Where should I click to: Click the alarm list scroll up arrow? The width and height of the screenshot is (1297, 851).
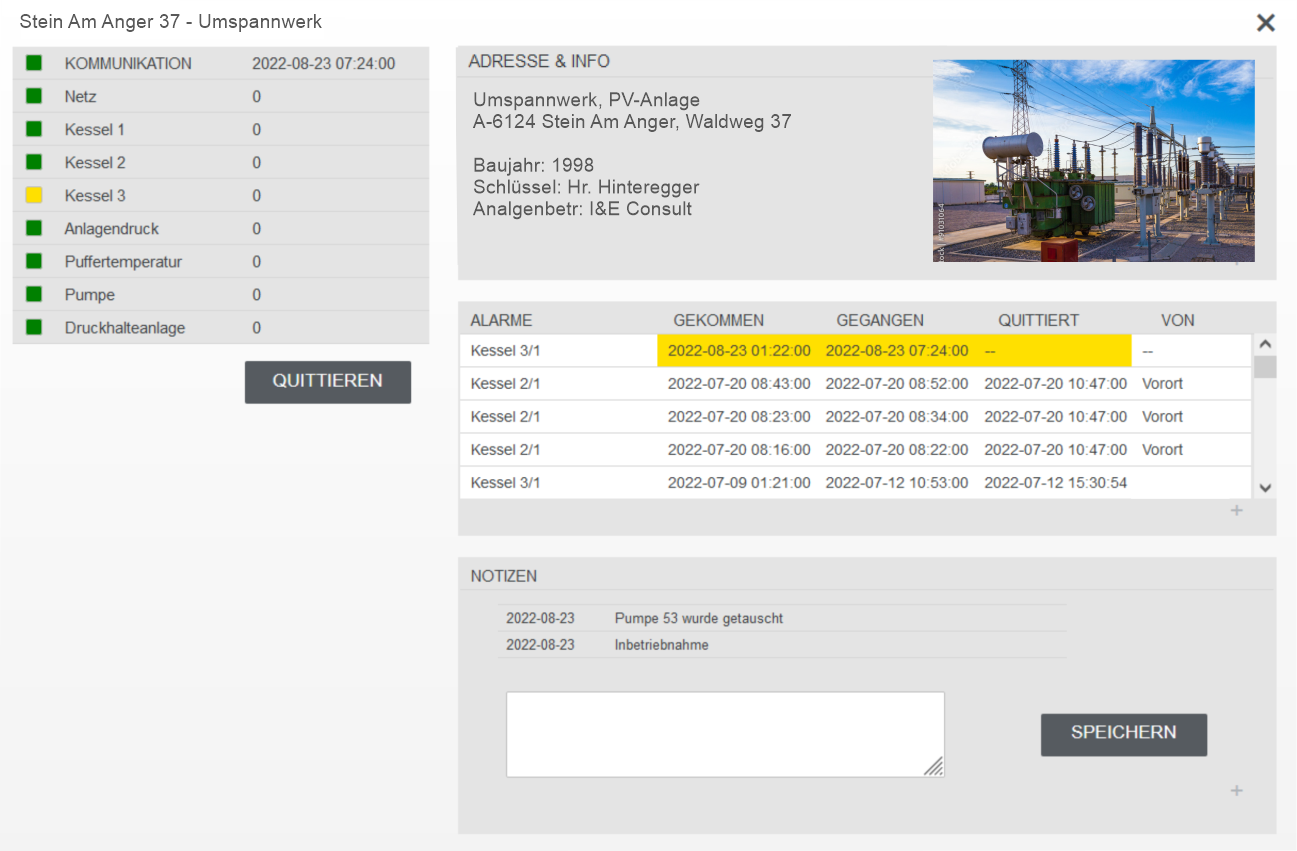(1265, 344)
